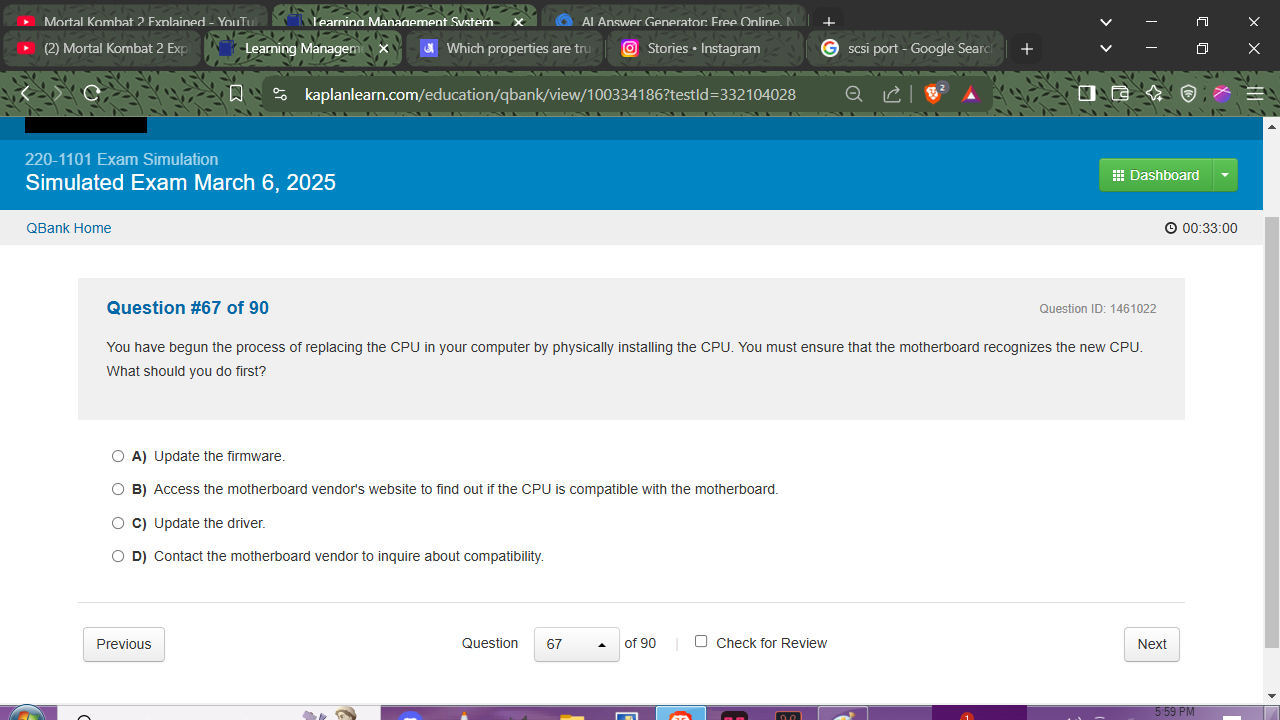
Task: Open the Brave Wallet icon
Action: [x=1120, y=94]
